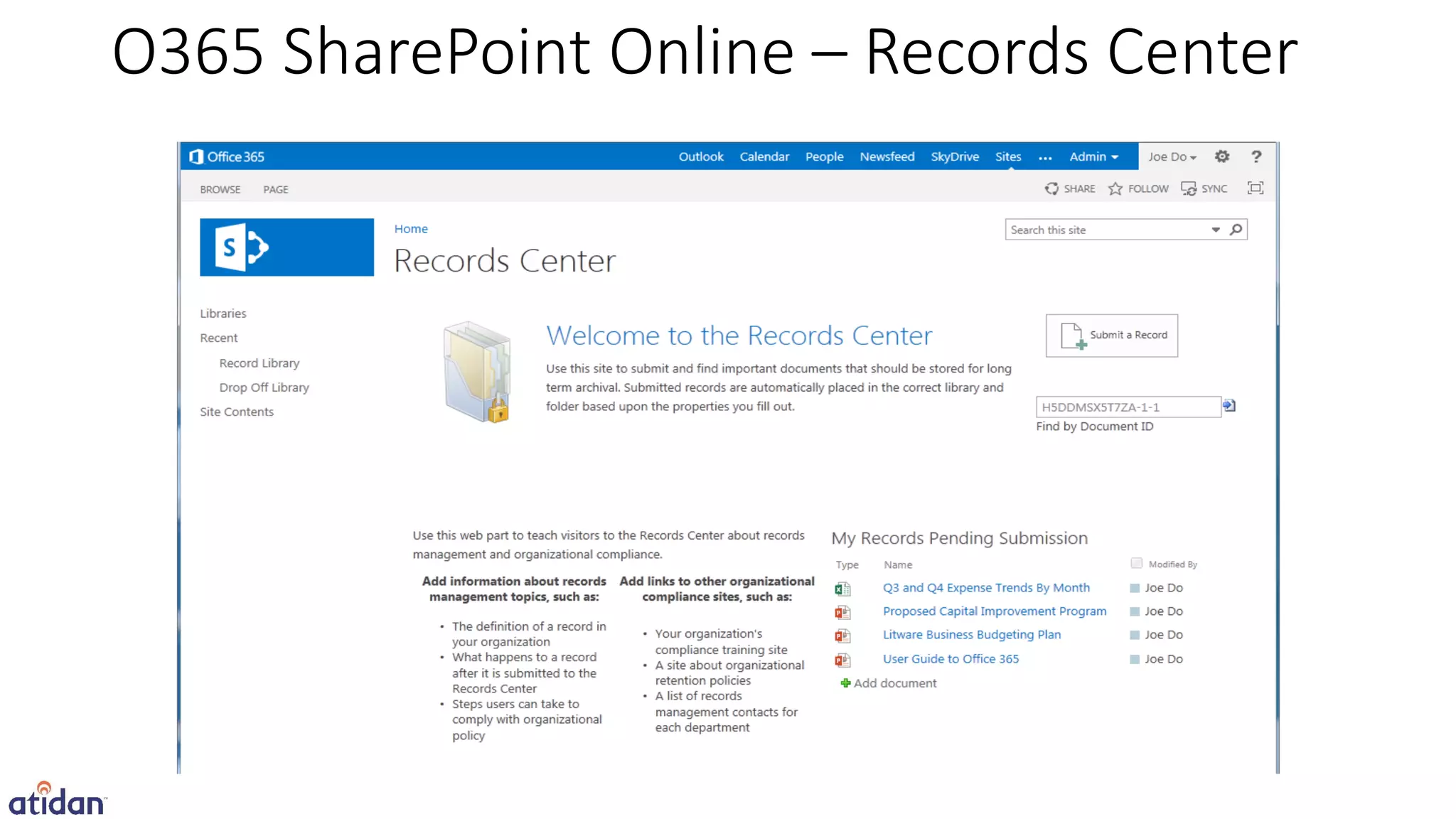Open Record Library in left navigation

pos(259,363)
